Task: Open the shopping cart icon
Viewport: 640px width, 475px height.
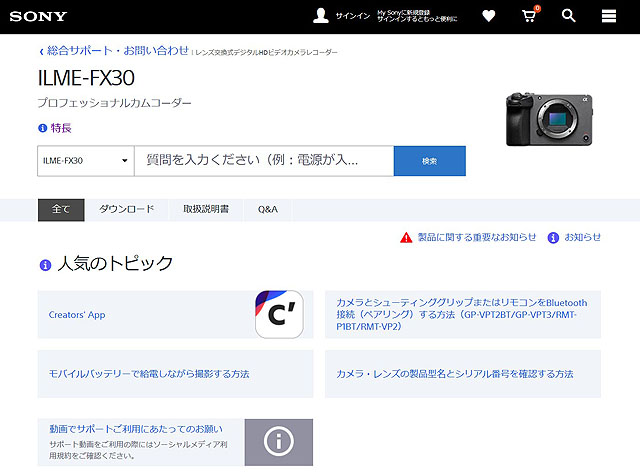Action: (529, 16)
